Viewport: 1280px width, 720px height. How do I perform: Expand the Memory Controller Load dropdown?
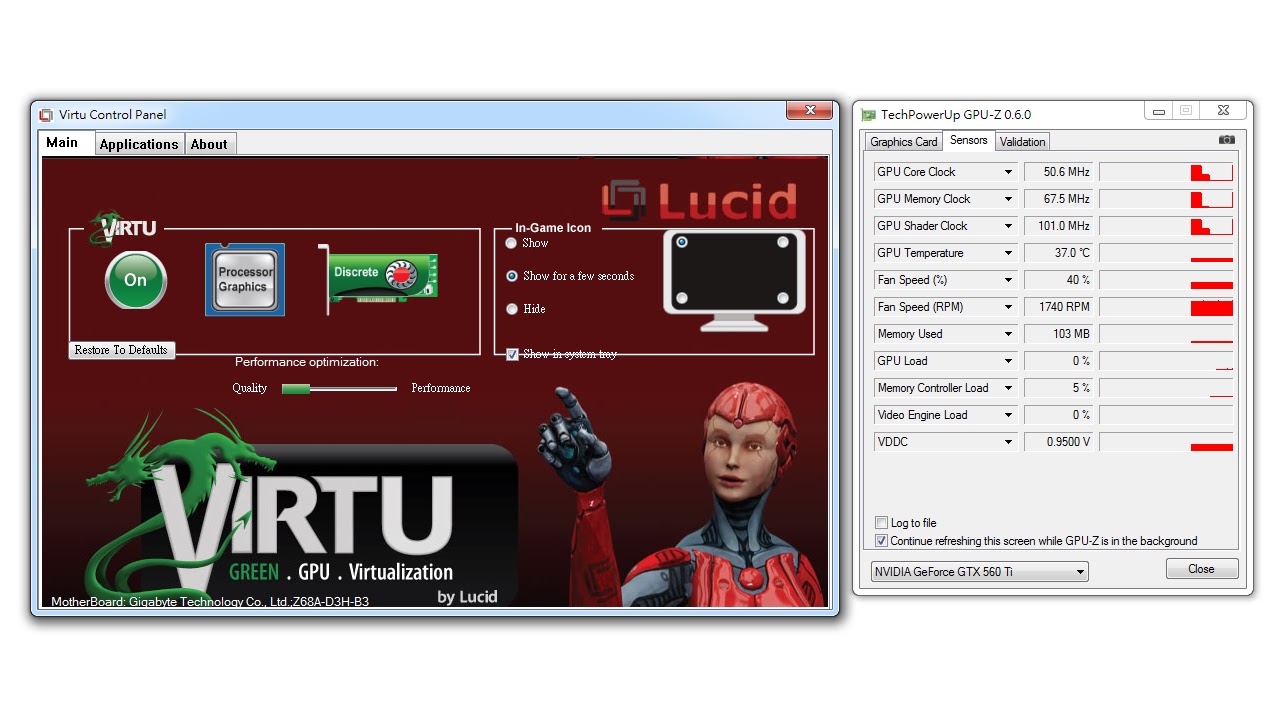[1008, 388]
